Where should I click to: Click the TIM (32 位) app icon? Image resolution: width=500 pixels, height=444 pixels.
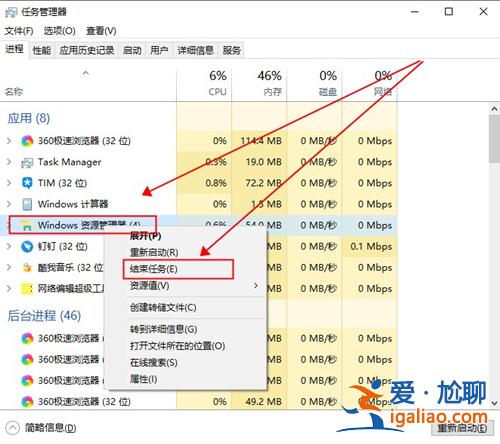27,183
